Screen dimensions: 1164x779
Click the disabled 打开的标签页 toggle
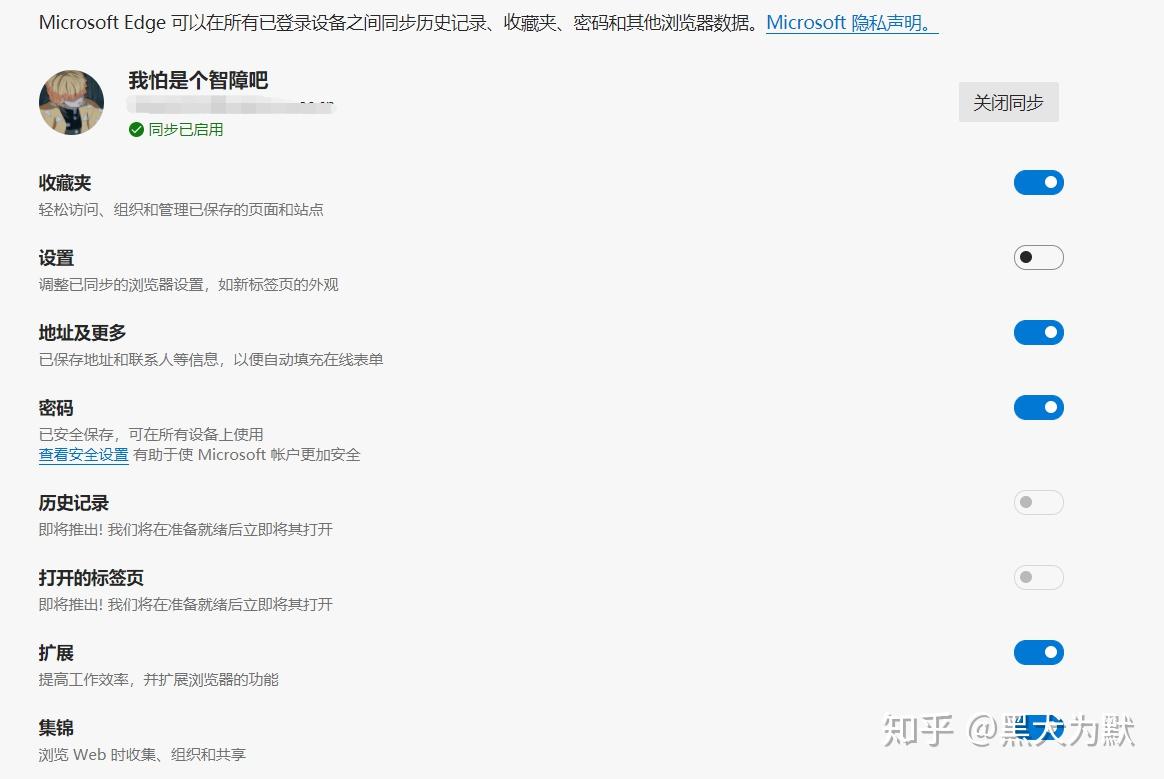1039,578
